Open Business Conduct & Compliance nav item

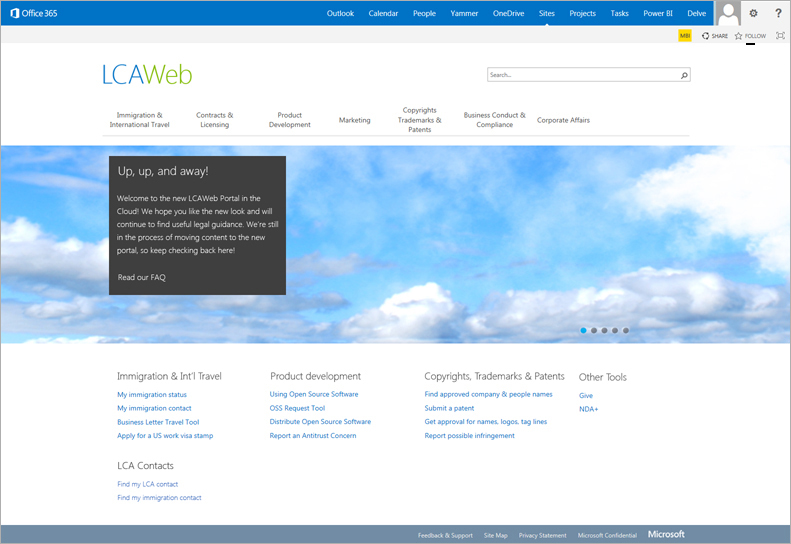click(x=494, y=120)
